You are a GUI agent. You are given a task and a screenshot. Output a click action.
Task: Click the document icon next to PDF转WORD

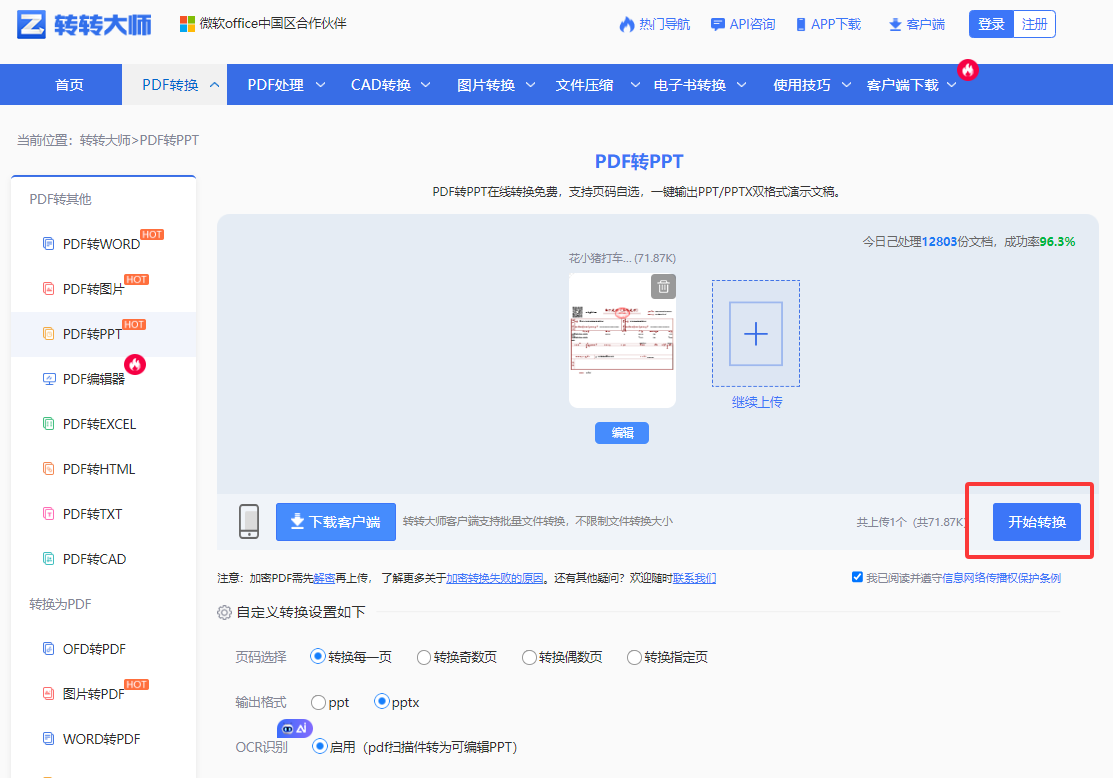click(x=48, y=243)
